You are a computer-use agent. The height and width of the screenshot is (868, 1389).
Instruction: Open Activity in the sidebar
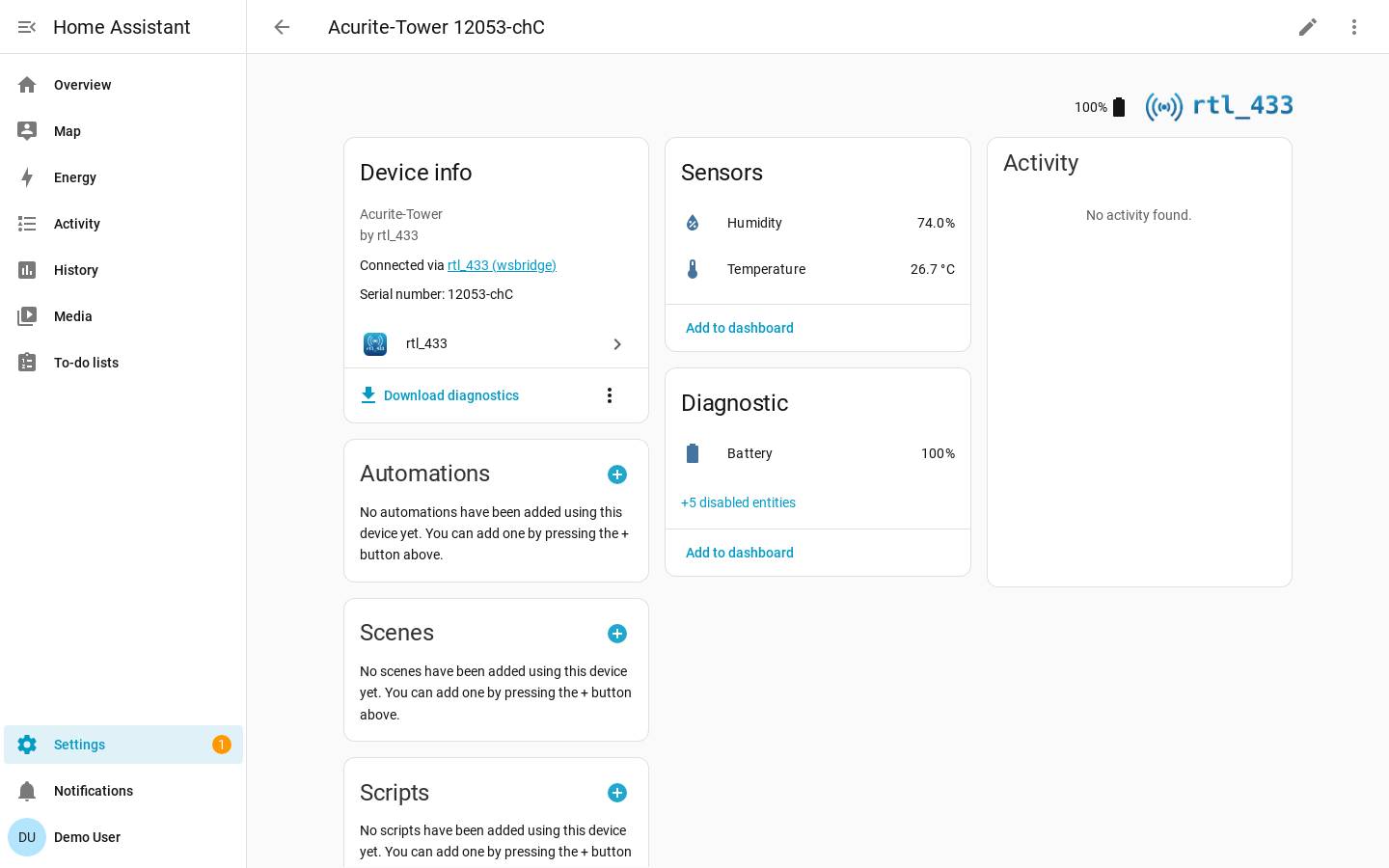[123, 224]
